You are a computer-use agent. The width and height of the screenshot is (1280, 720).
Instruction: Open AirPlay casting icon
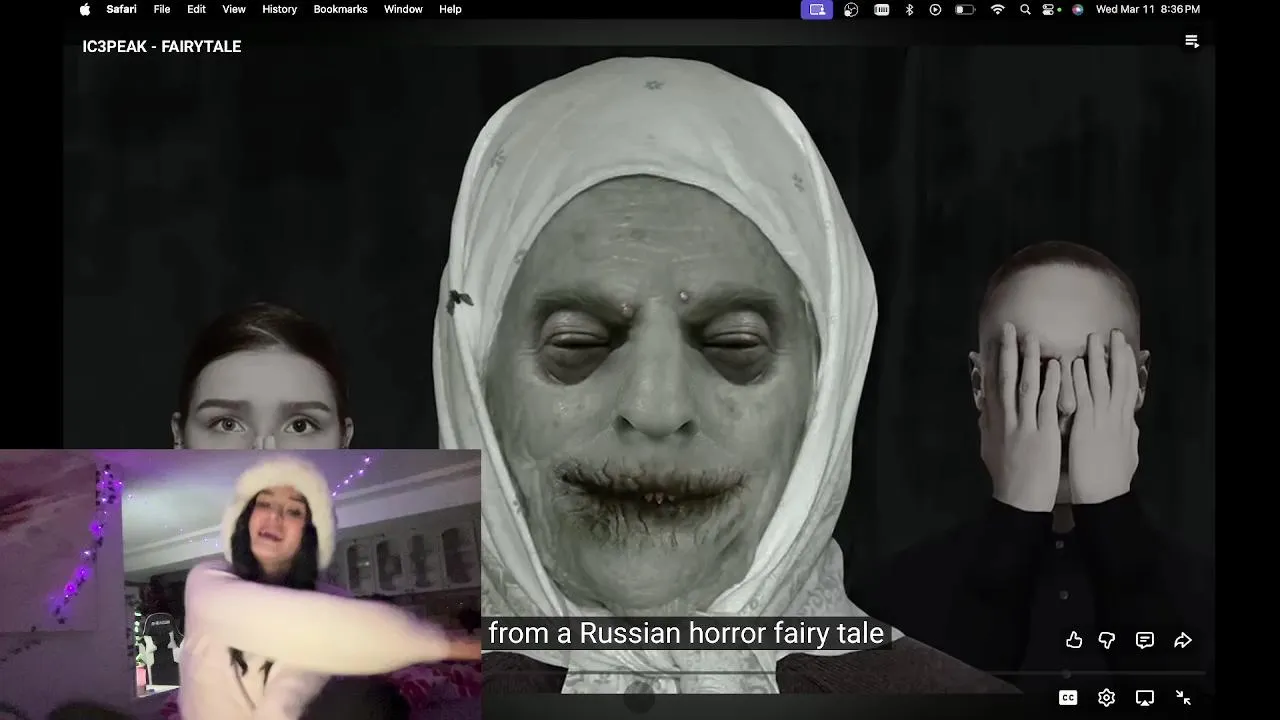(1145, 698)
